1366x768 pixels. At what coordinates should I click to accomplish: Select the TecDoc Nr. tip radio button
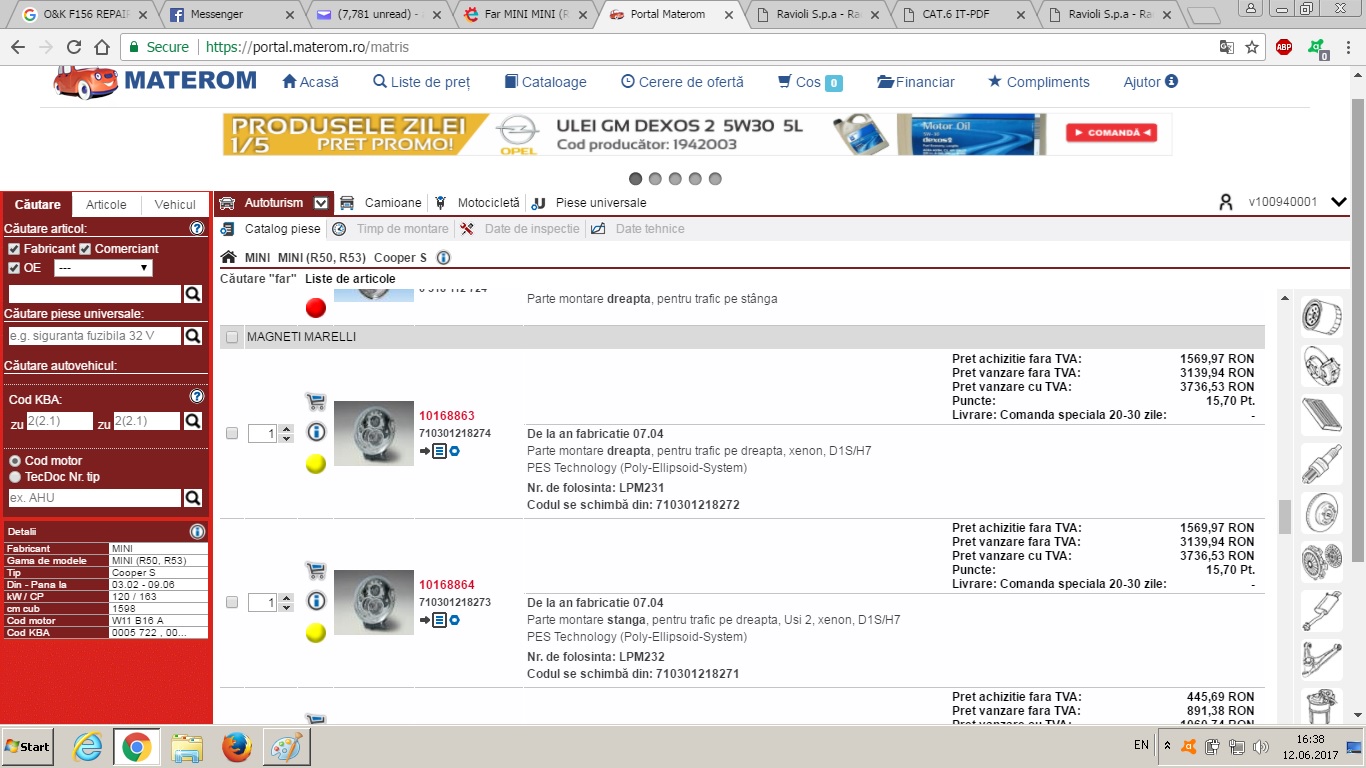(14, 477)
